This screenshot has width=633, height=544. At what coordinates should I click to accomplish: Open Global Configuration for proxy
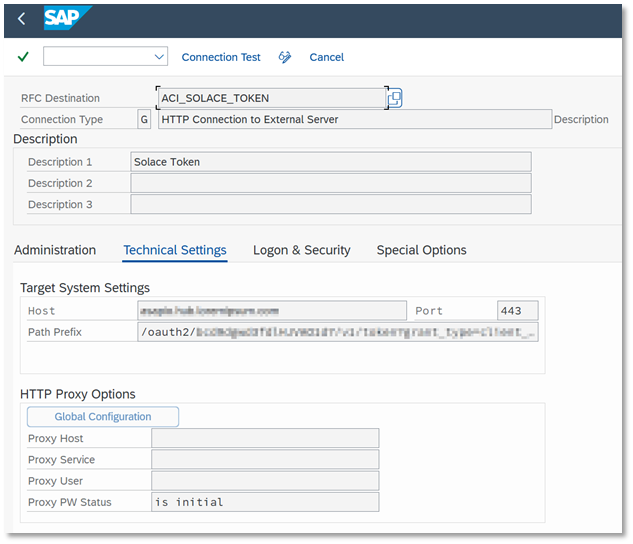103,416
